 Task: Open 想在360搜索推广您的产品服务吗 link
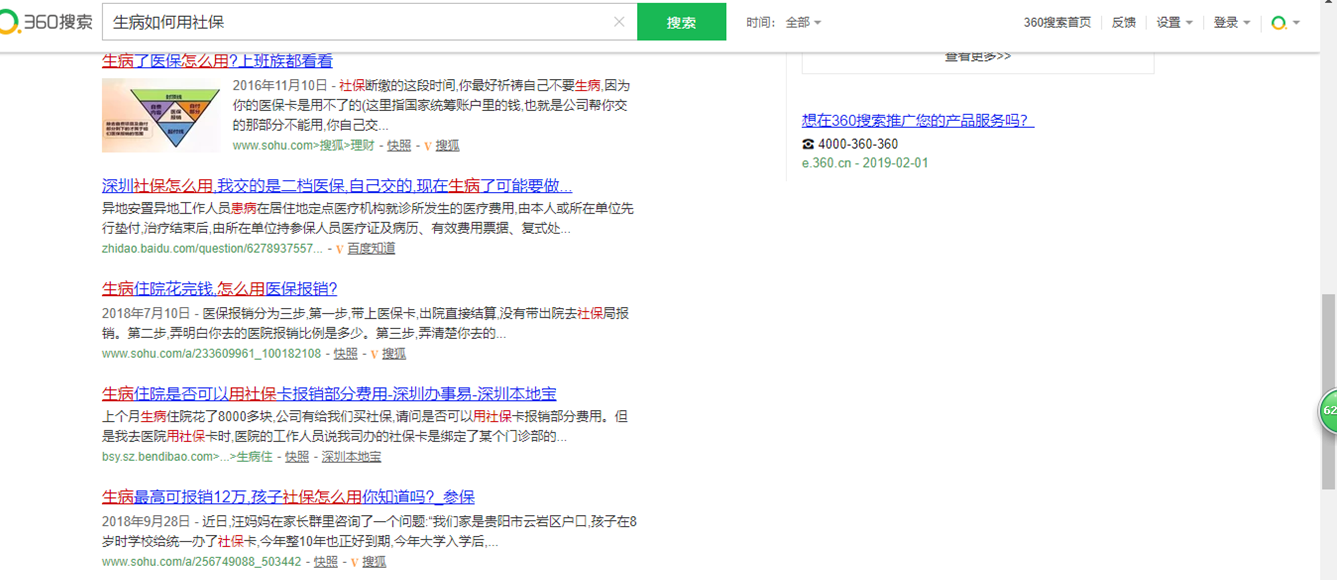(x=918, y=120)
